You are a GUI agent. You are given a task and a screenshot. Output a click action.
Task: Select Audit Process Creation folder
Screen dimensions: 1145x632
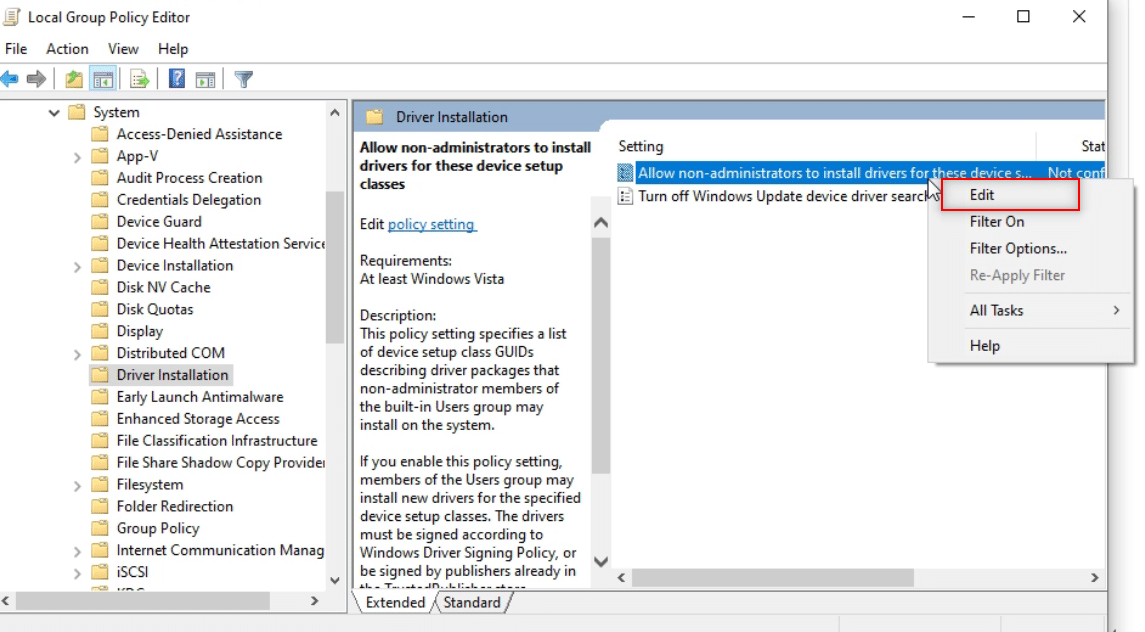(x=189, y=178)
